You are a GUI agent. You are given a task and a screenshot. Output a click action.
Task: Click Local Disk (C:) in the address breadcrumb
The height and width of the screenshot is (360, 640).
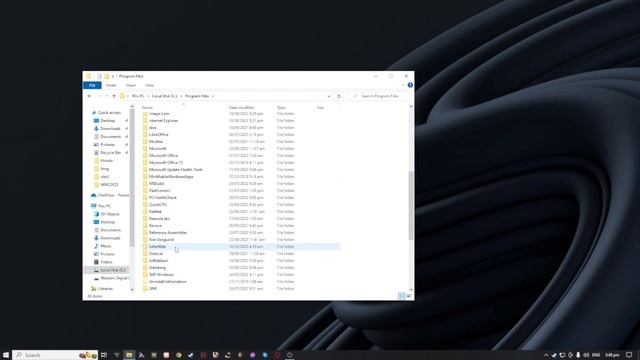pyautogui.click(x=164, y=96)
